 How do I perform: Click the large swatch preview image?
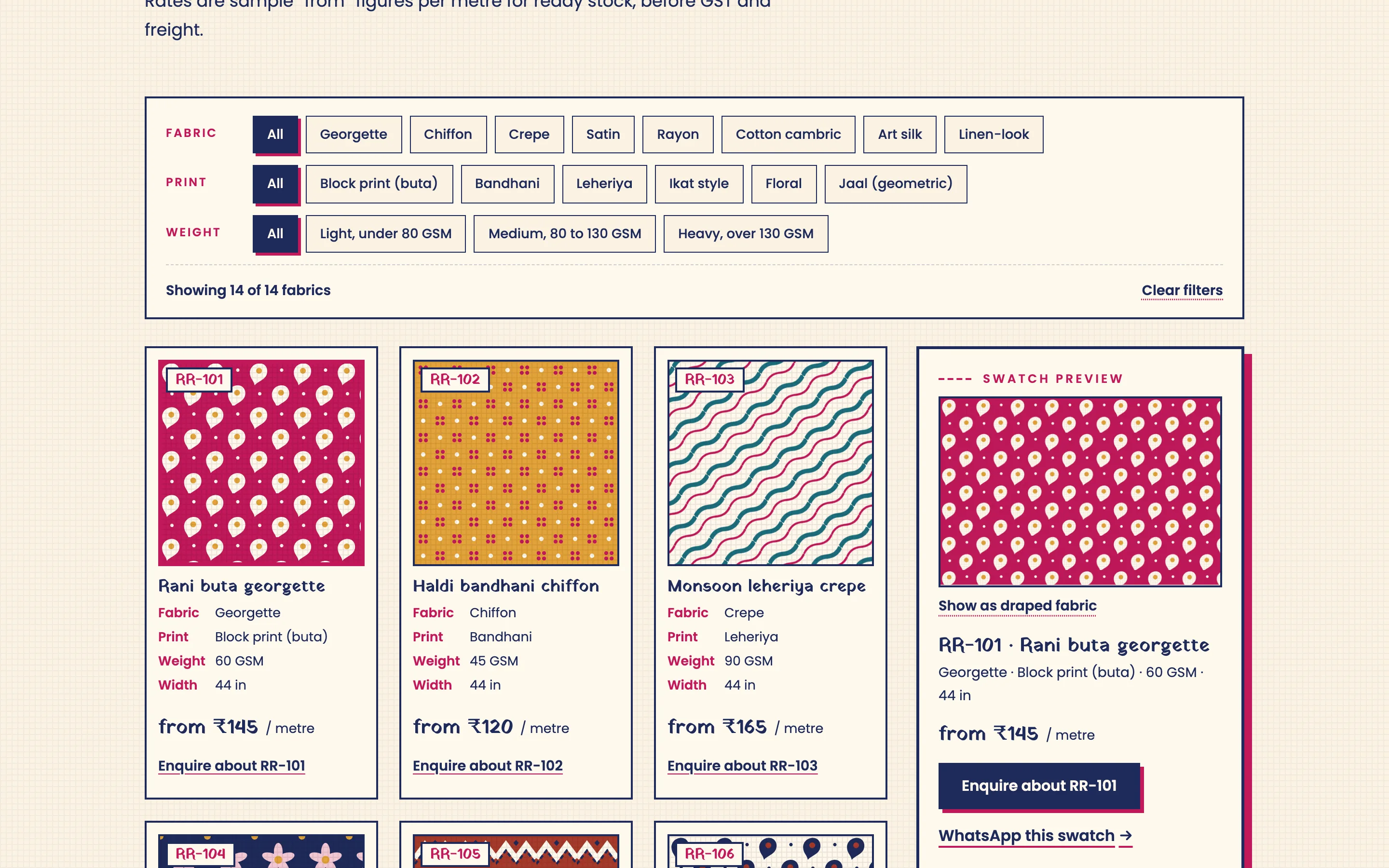pyautogui.click(x=1080, y=491)
